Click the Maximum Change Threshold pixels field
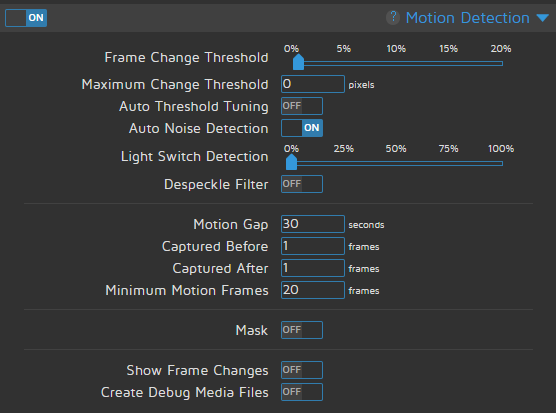Viewport: 556px width, 413px height. [x=313, y=84]
